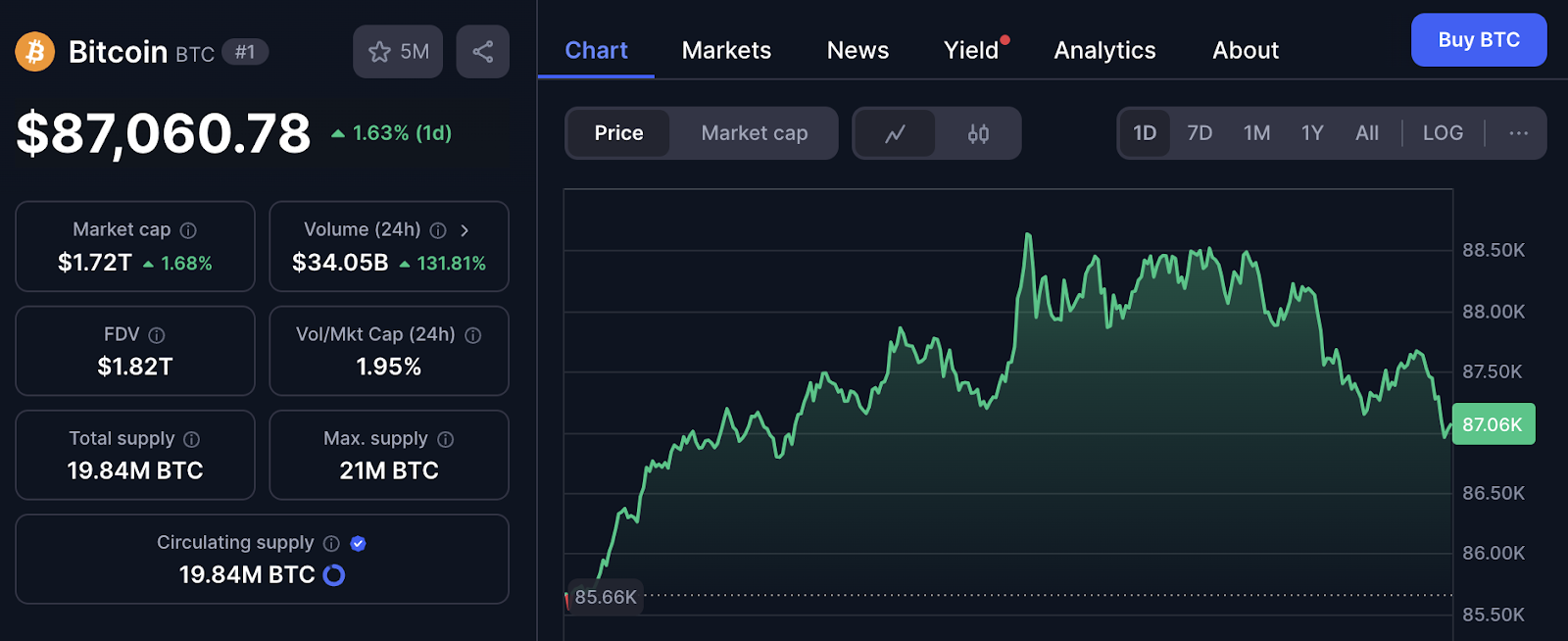This screenshot has height=641, width=1568.
Task: Switch to the Analytics tab
Action: (1104, 50)
